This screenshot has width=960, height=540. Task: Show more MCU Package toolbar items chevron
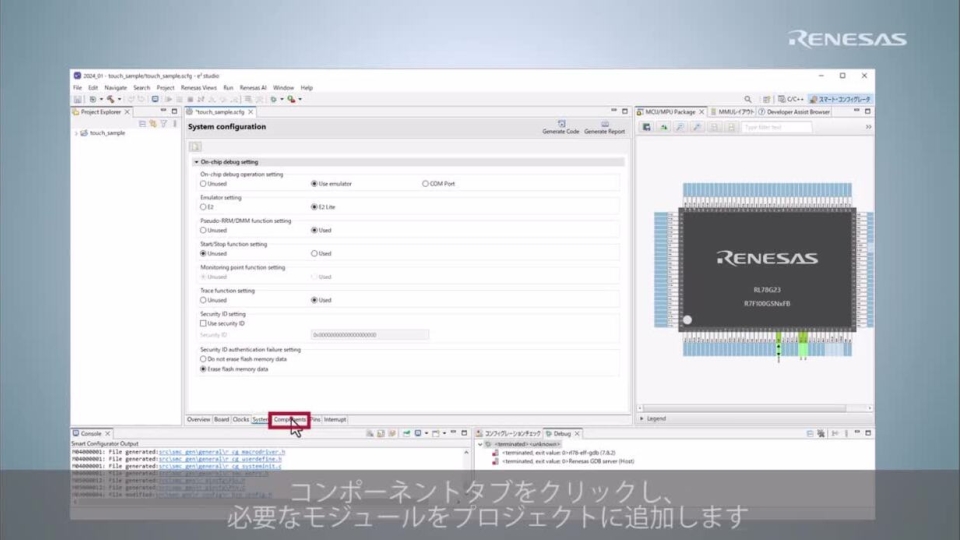coord(868,127)
